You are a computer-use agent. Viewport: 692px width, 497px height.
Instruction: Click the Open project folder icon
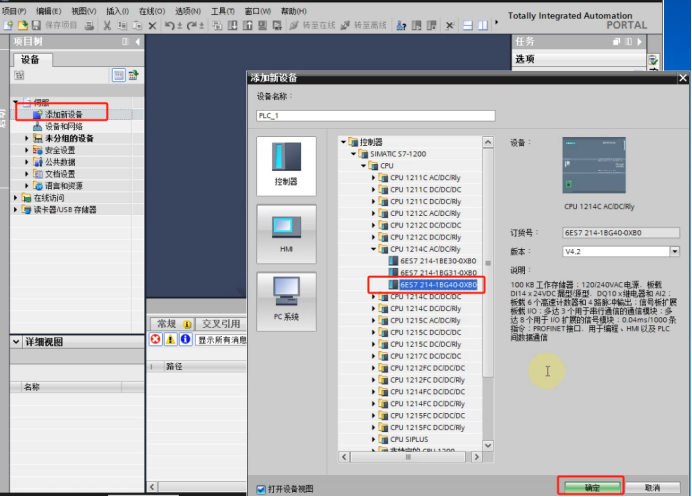pyautogui.click(x=22, y=26)
